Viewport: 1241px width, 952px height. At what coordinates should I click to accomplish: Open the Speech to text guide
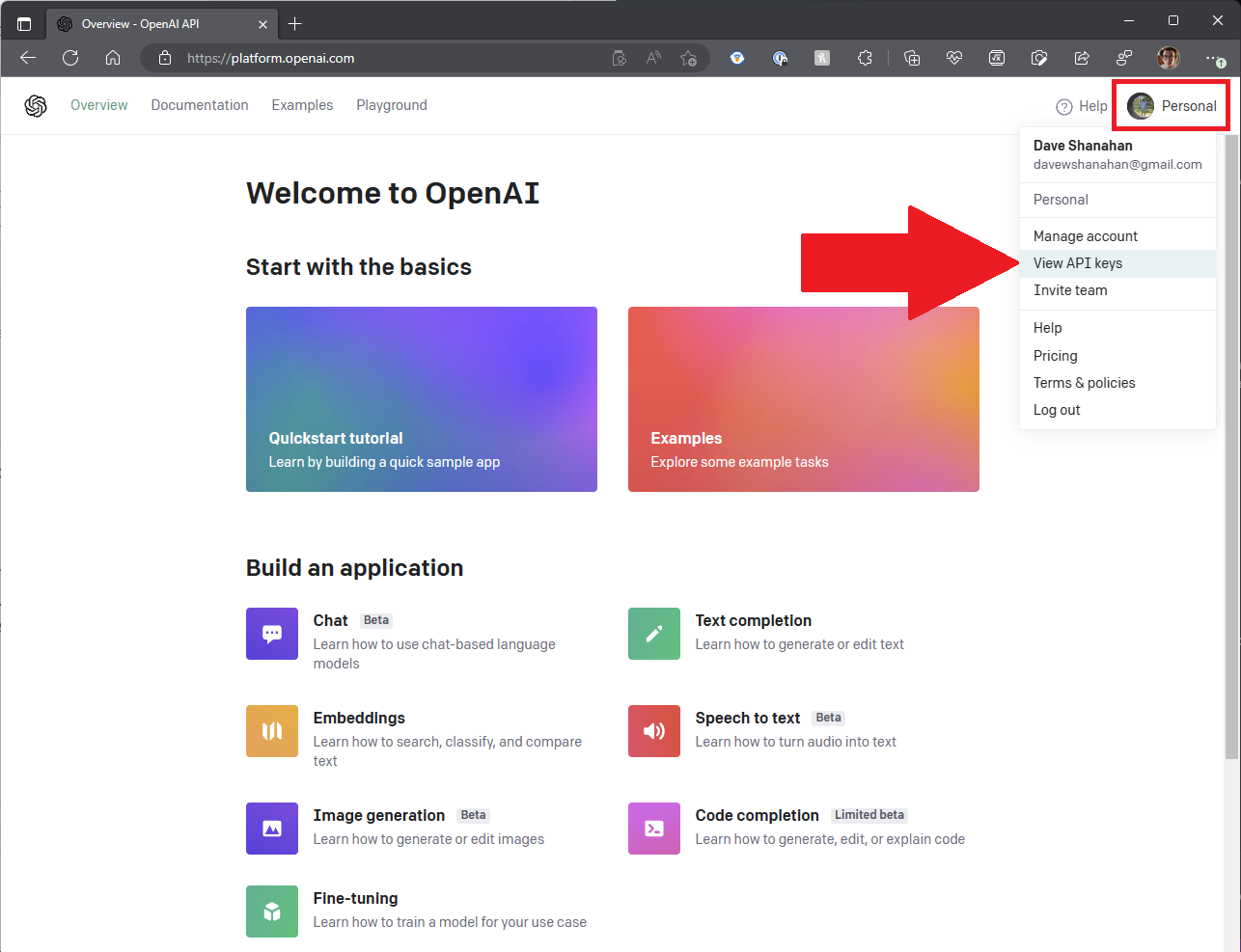click(x=748, y=718)
